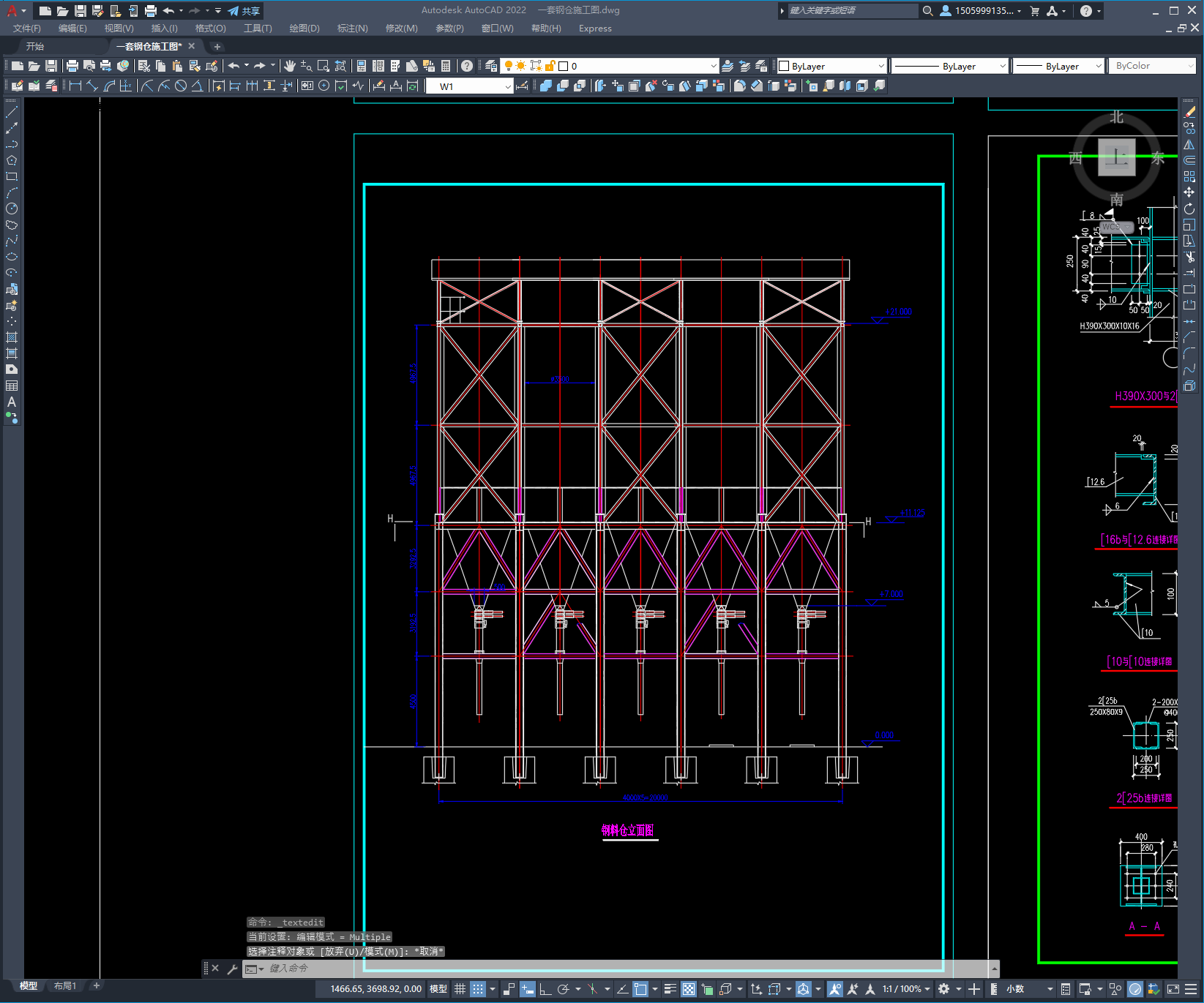Click the Erase tool icon
Screen dimensions: 1204x1003
(x=1189, y=112)
